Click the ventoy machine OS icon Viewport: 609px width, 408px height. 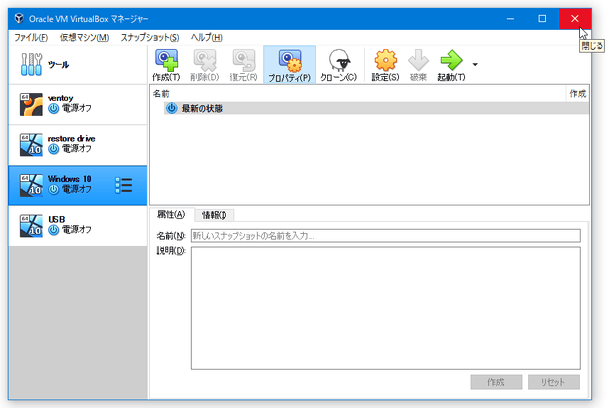click(x=31, y=105)
